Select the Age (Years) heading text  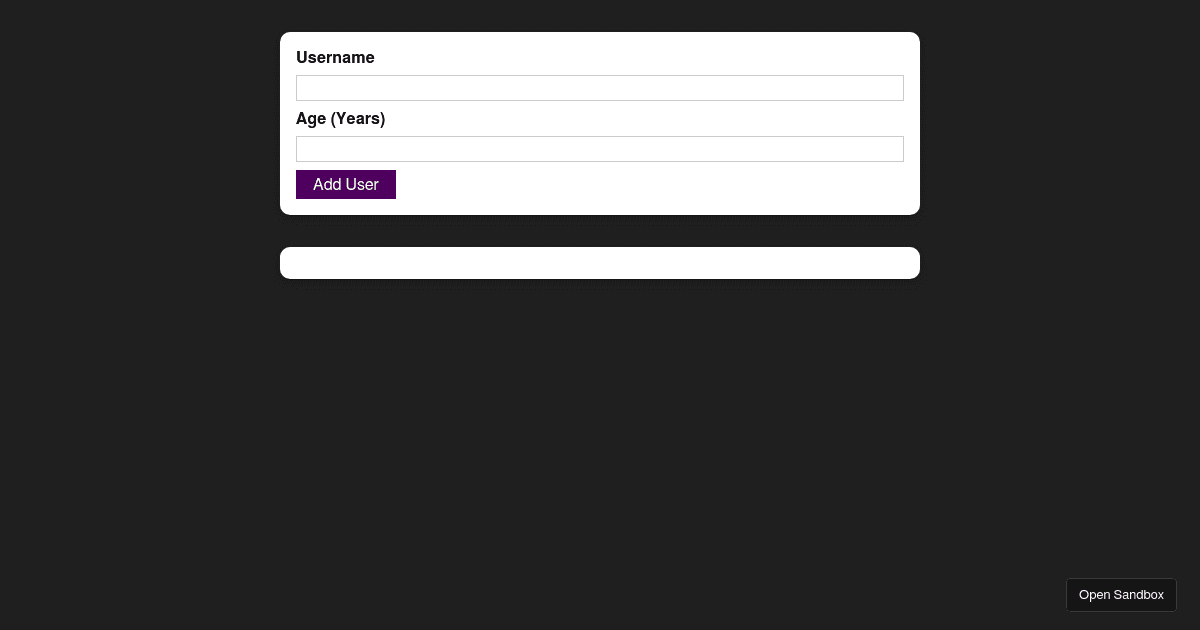pos(340,118)
